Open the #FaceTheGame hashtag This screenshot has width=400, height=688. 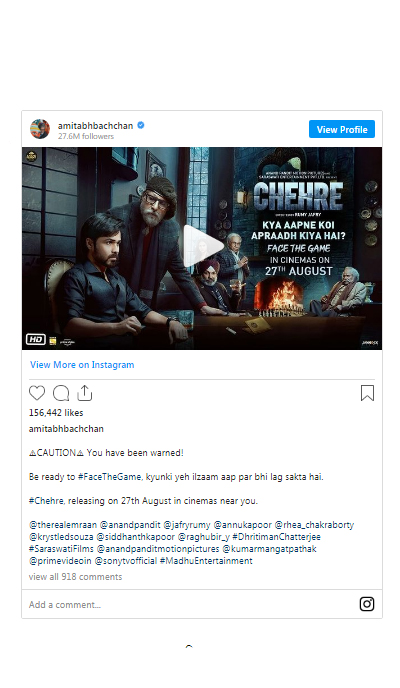[x=110, y=477]
